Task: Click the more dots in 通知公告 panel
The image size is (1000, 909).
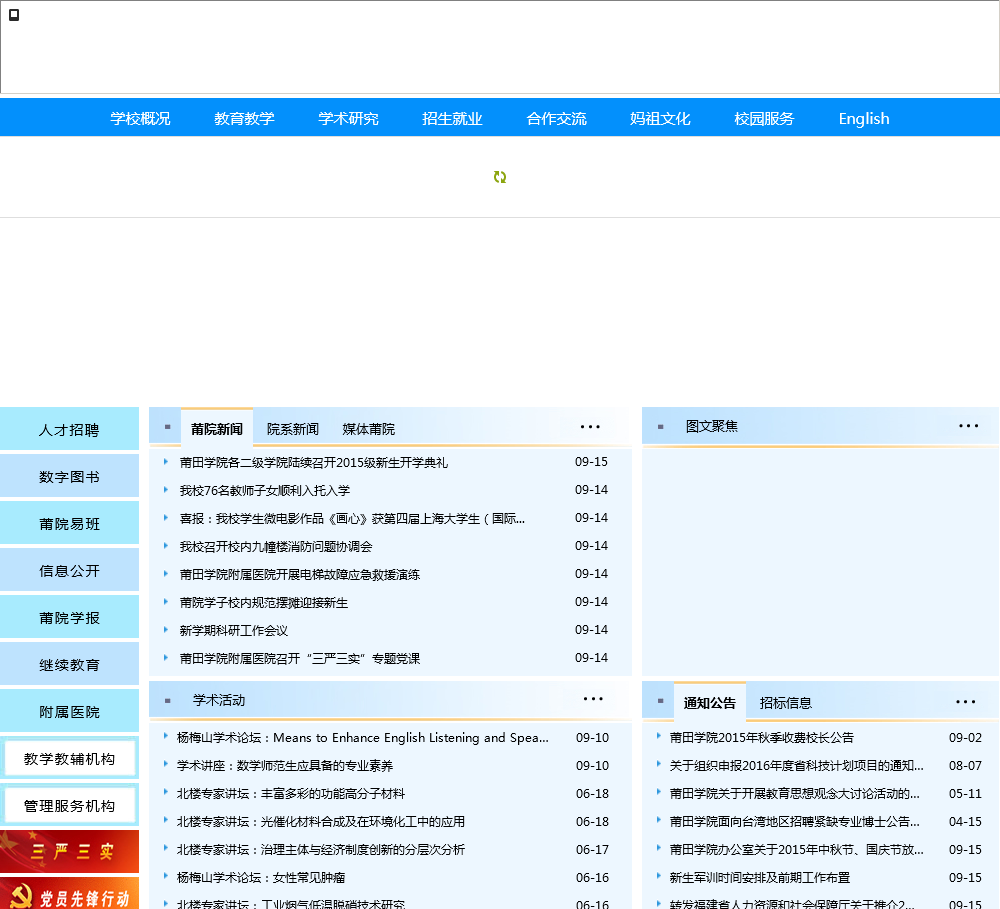Action: pos(965,702)
